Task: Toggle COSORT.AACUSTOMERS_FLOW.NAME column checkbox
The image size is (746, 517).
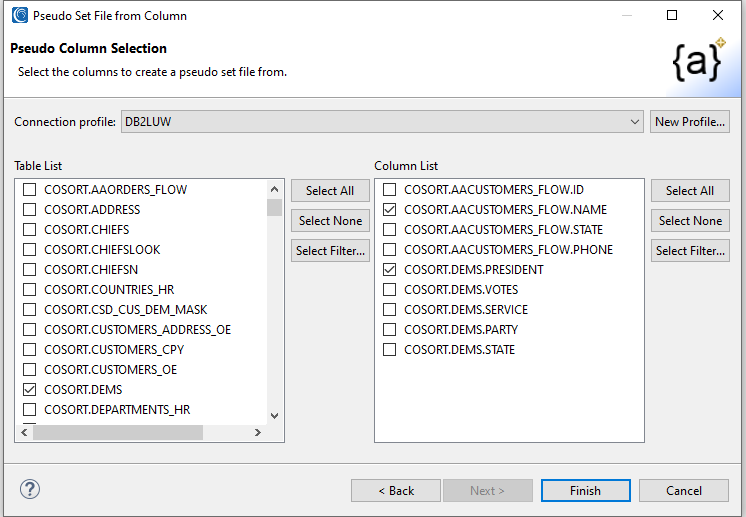Action: click(x=390, y=210)
